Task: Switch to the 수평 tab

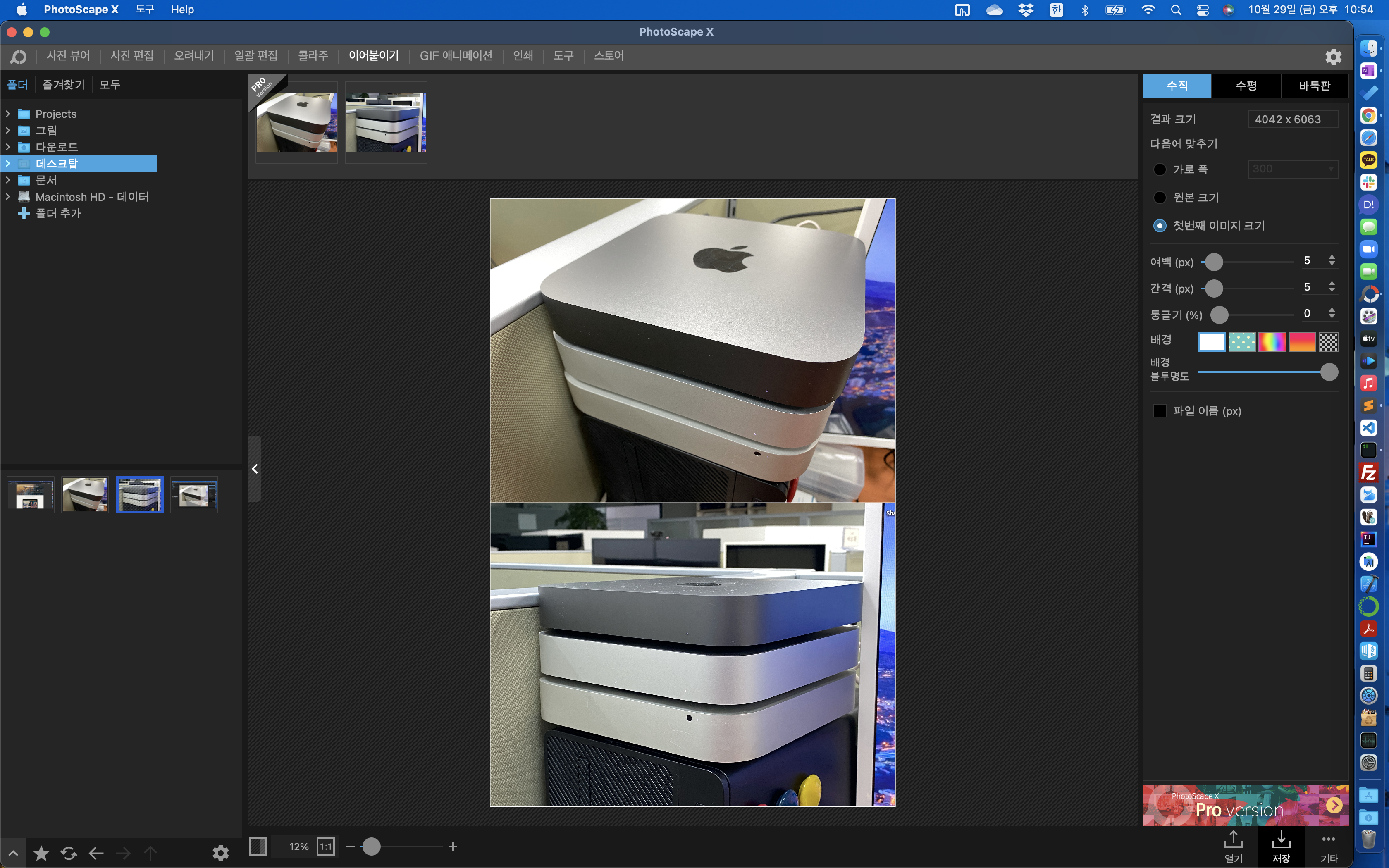Action: [x=1246, y=86]
